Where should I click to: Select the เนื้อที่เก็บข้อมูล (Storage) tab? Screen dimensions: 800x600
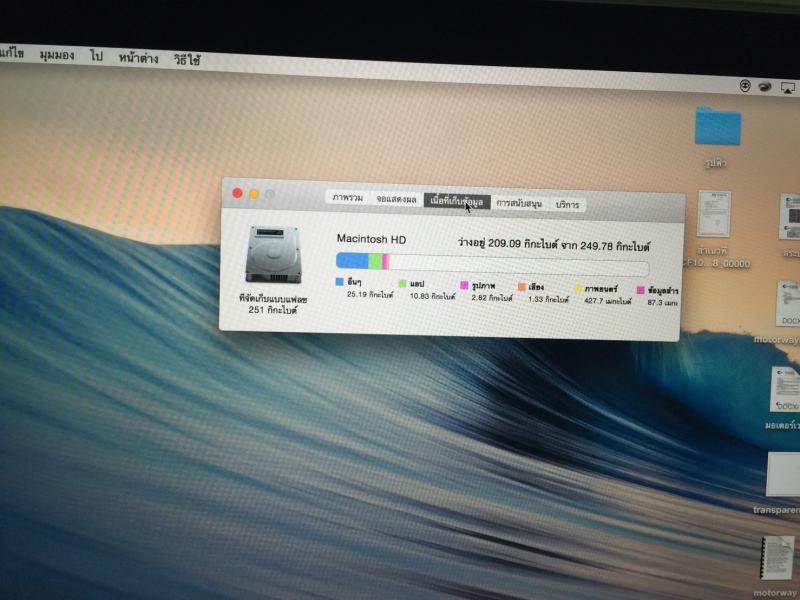pyautogui.click(x=457, y=201)
